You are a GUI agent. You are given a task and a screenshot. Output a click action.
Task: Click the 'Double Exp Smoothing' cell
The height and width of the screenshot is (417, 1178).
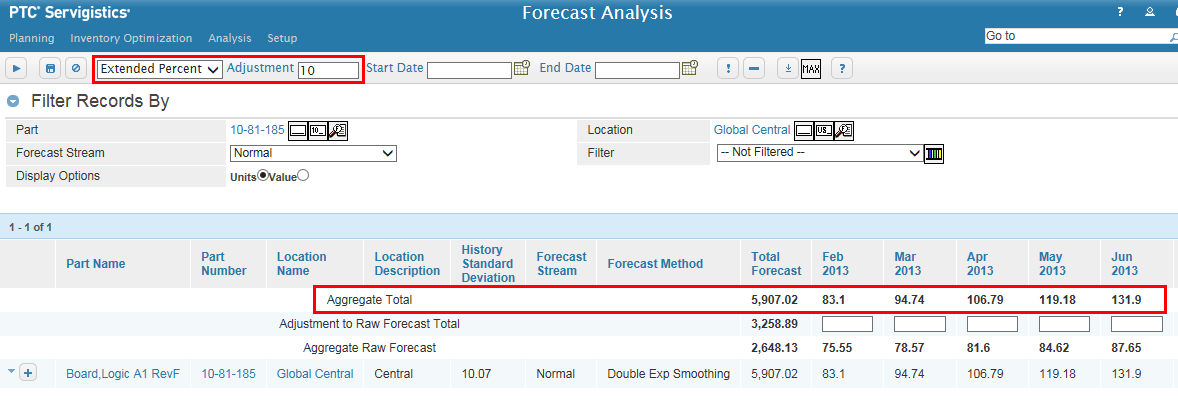click(x=669, y=373)
